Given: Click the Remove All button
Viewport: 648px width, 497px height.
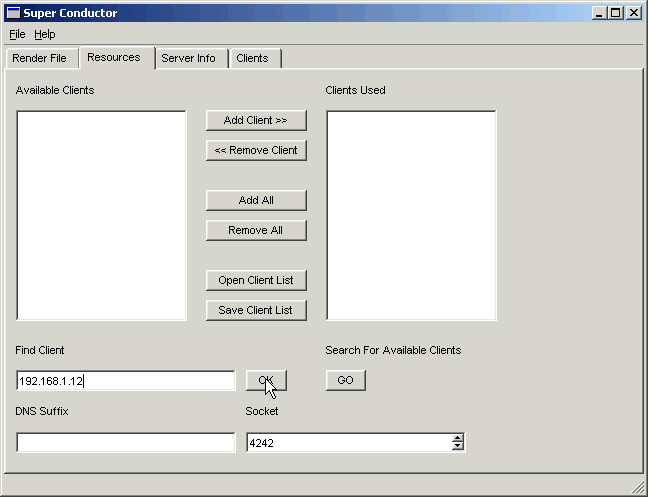Looking at the screenshot, I should [256, 230].
